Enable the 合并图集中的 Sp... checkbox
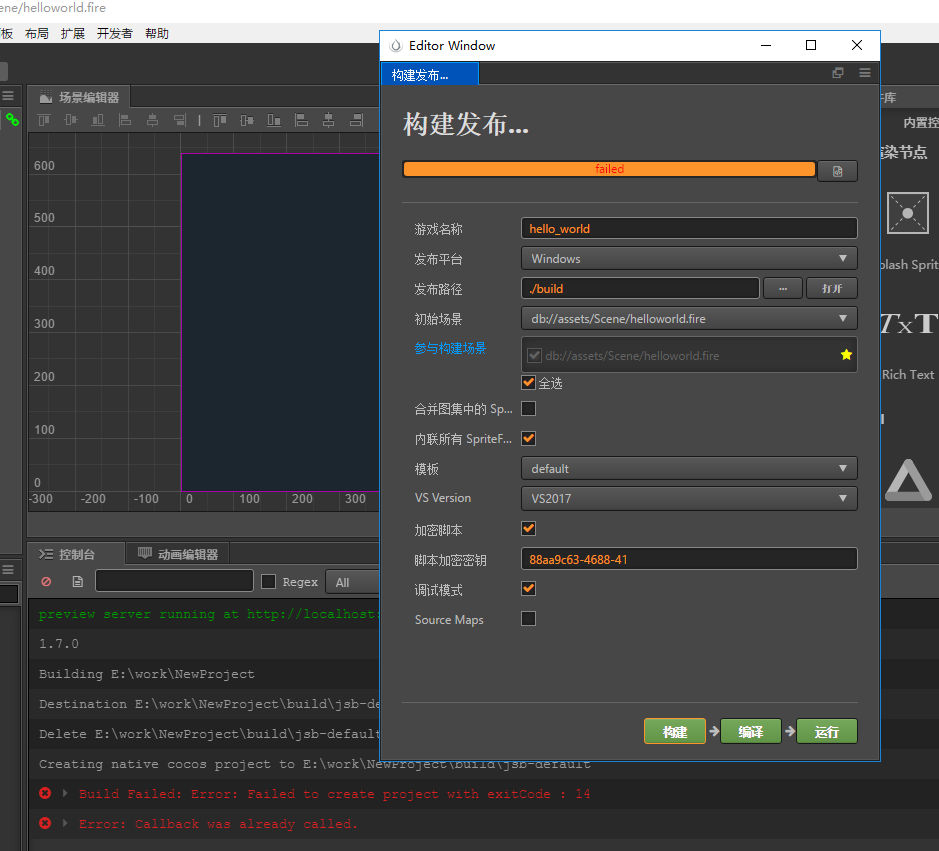The height and width of the screenshot is (851, 939). tap(528, 408)
